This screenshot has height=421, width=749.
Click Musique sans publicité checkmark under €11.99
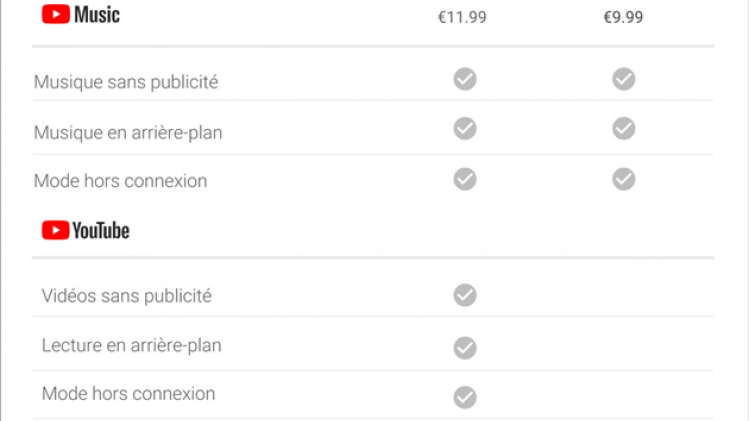(465, 79)
